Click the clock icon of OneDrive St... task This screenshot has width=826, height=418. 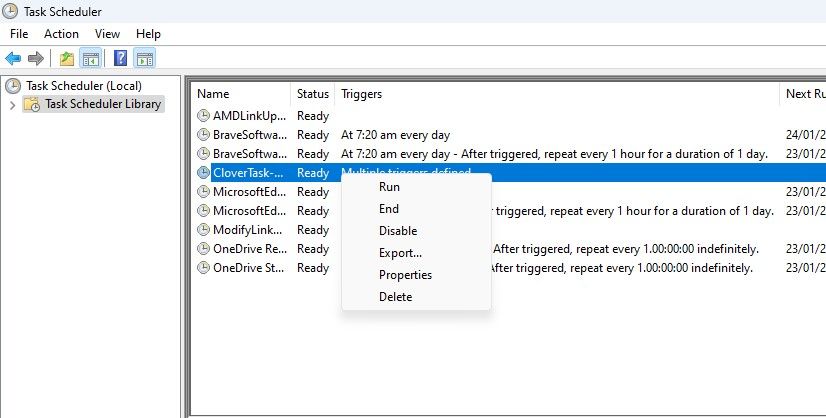click(203, 267)
